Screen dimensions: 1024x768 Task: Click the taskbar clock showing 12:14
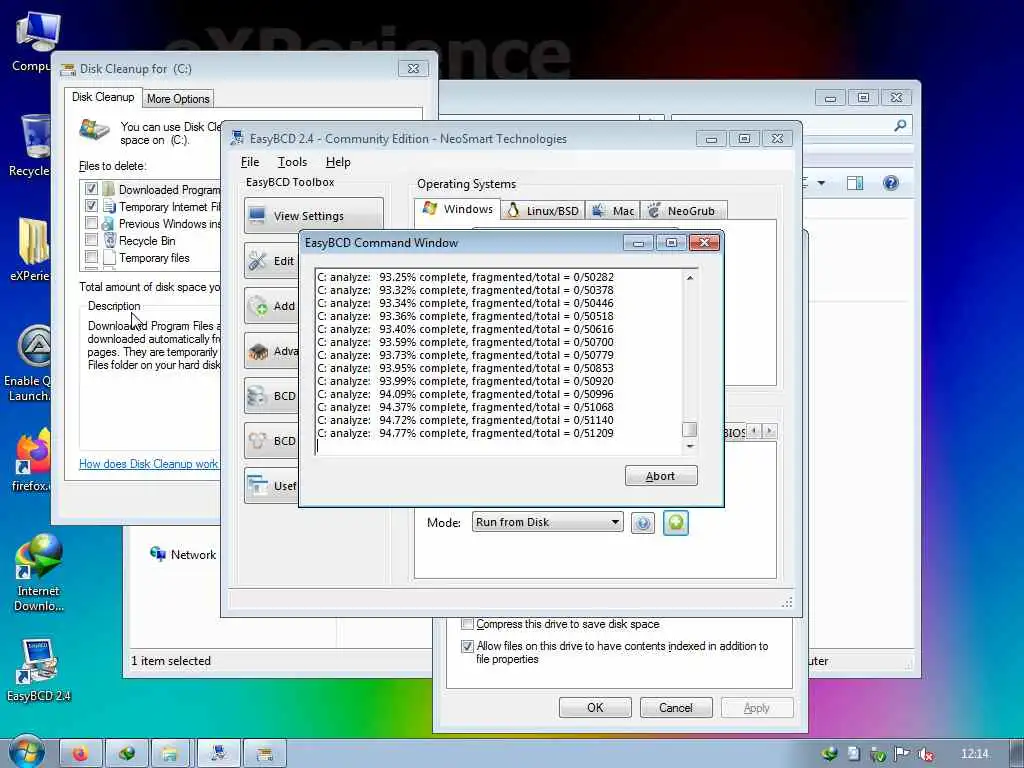coord(975,754)
